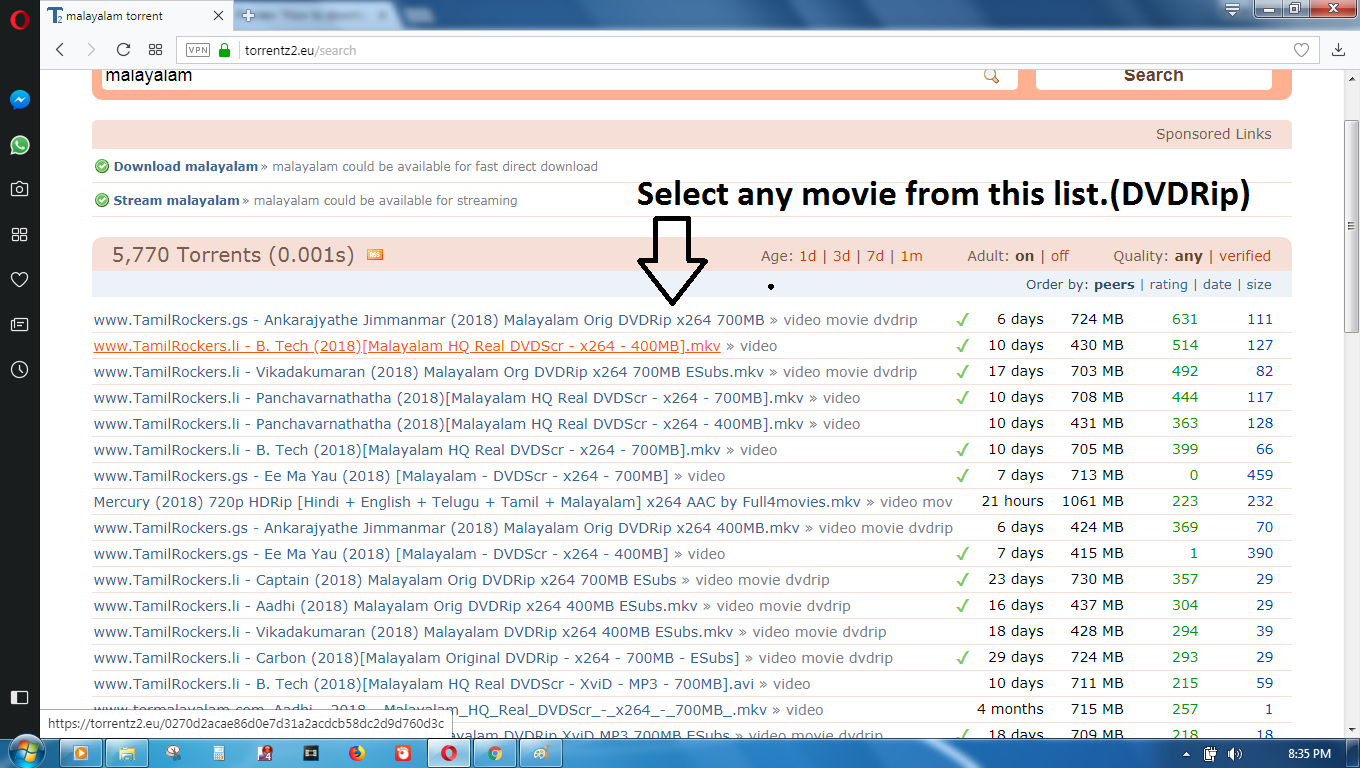Open Google Chrome from the taskbar

click(x=494, y=753)
